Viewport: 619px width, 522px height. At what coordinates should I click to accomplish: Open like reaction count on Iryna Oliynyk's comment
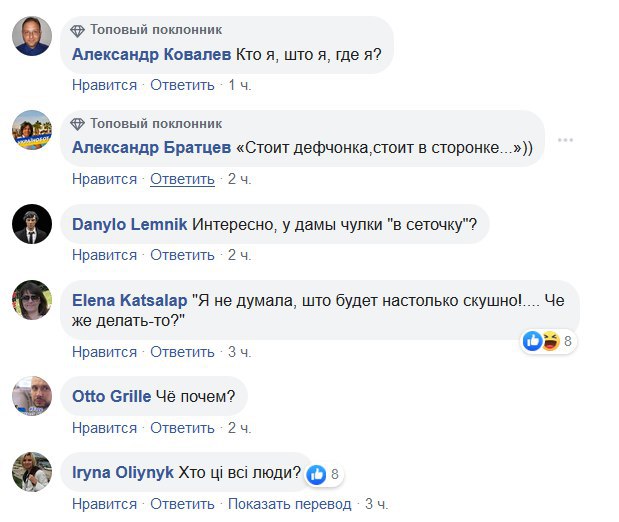(x=325, y=474)
